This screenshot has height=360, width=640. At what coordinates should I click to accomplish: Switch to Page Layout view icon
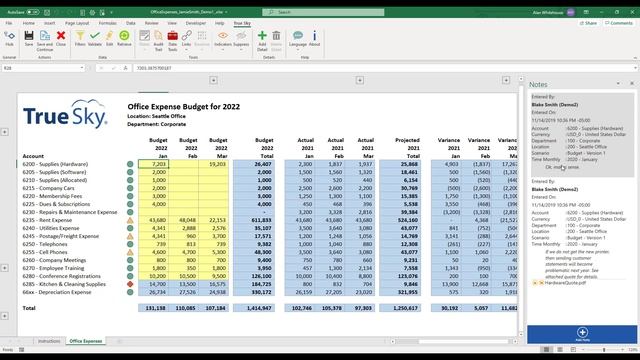(560, 350)
